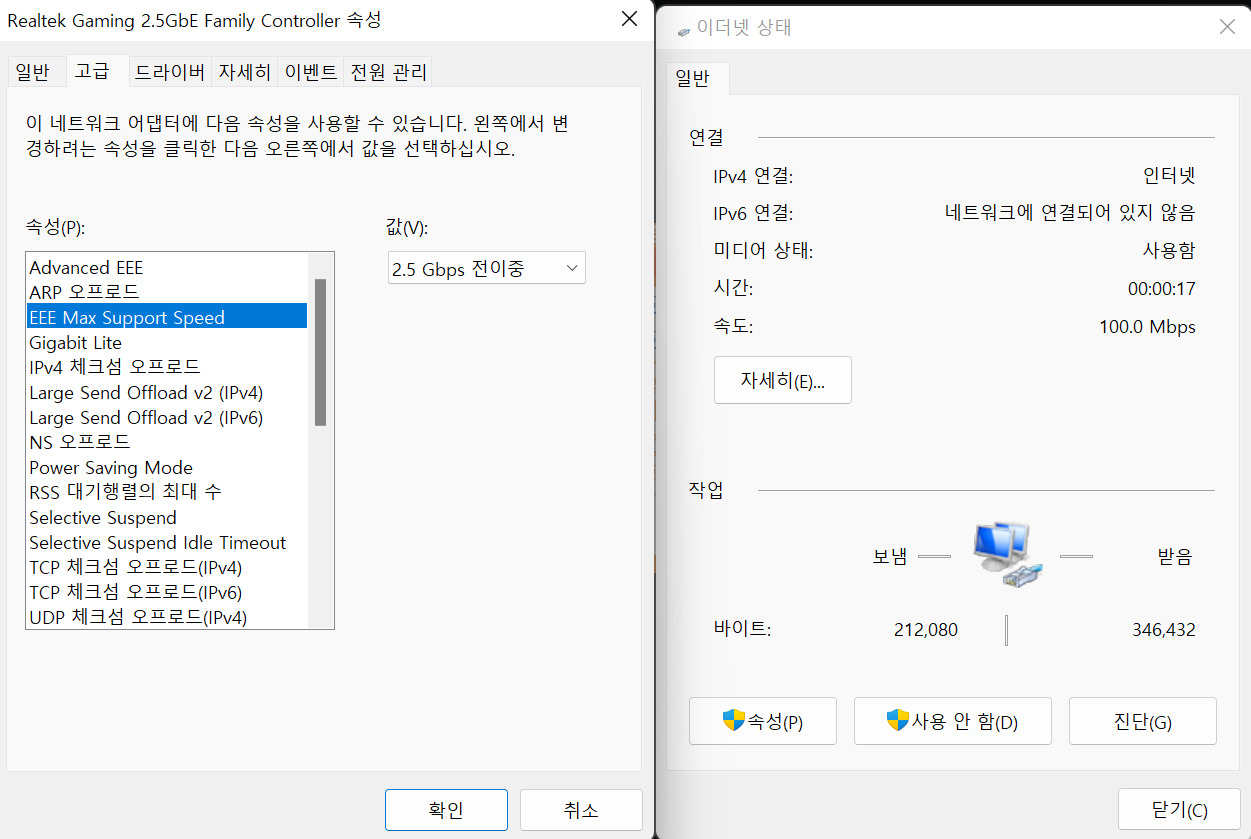Screen dimensions: 1251x839
Task: Select the 일반 tab in controller properties
Action: 32,72
